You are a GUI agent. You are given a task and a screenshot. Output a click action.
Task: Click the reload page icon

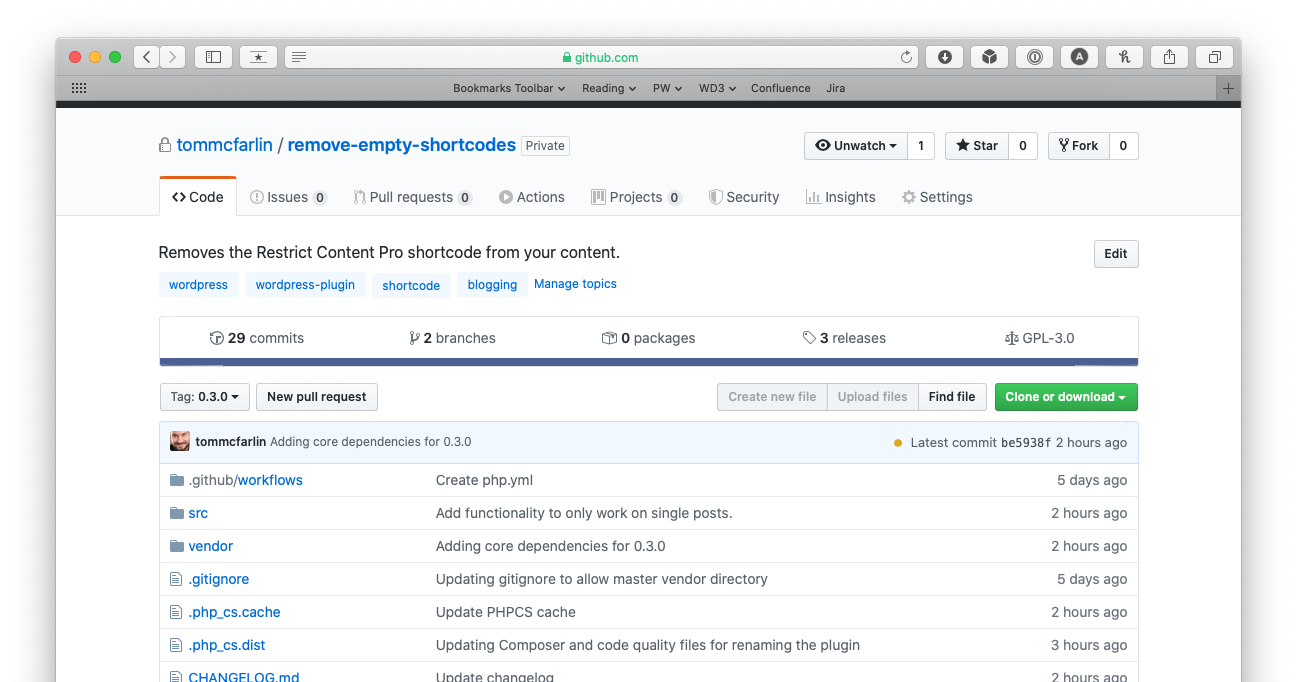tap(906, 57)
